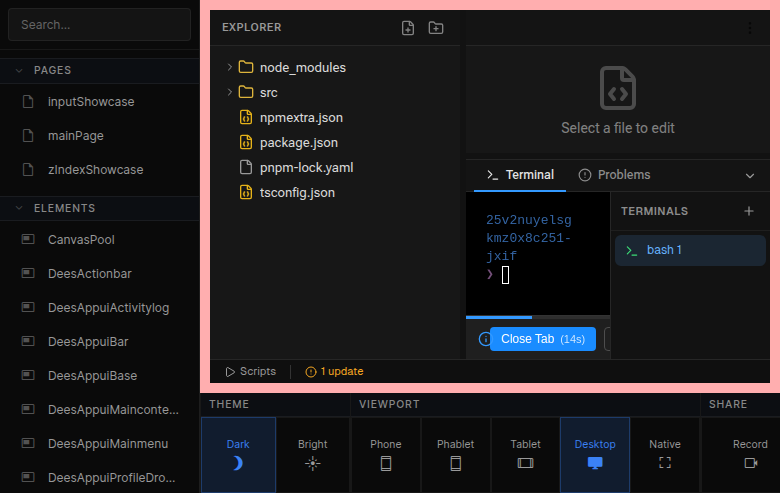Open Scripts in the status bar

click(250, 371)
